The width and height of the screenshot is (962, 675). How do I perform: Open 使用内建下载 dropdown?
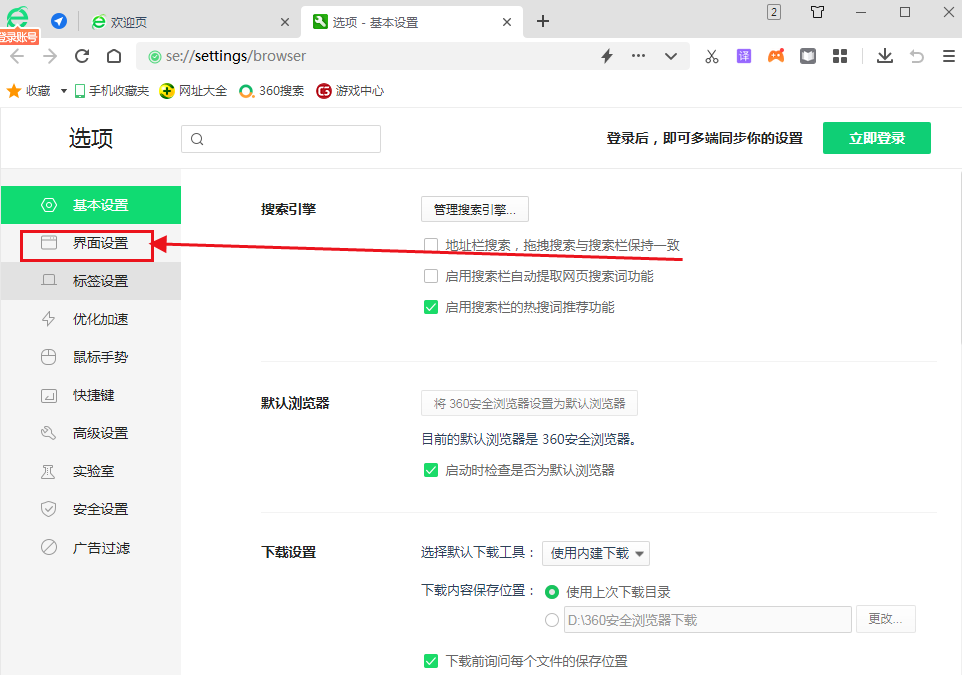[596, 553]
